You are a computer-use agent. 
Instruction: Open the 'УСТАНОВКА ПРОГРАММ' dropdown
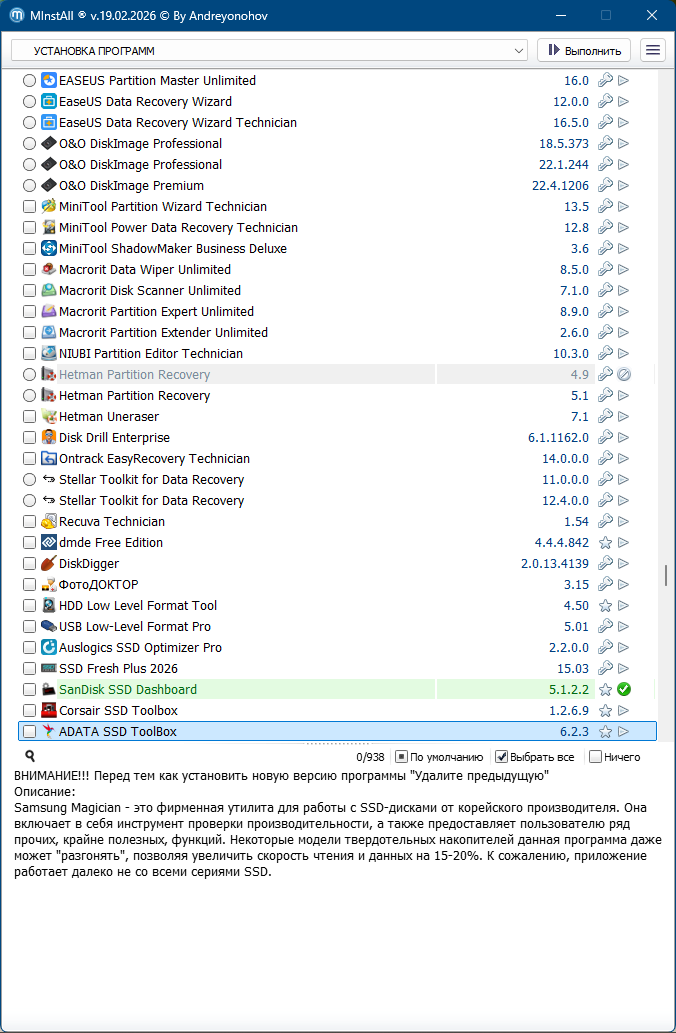tap(269, 50)
